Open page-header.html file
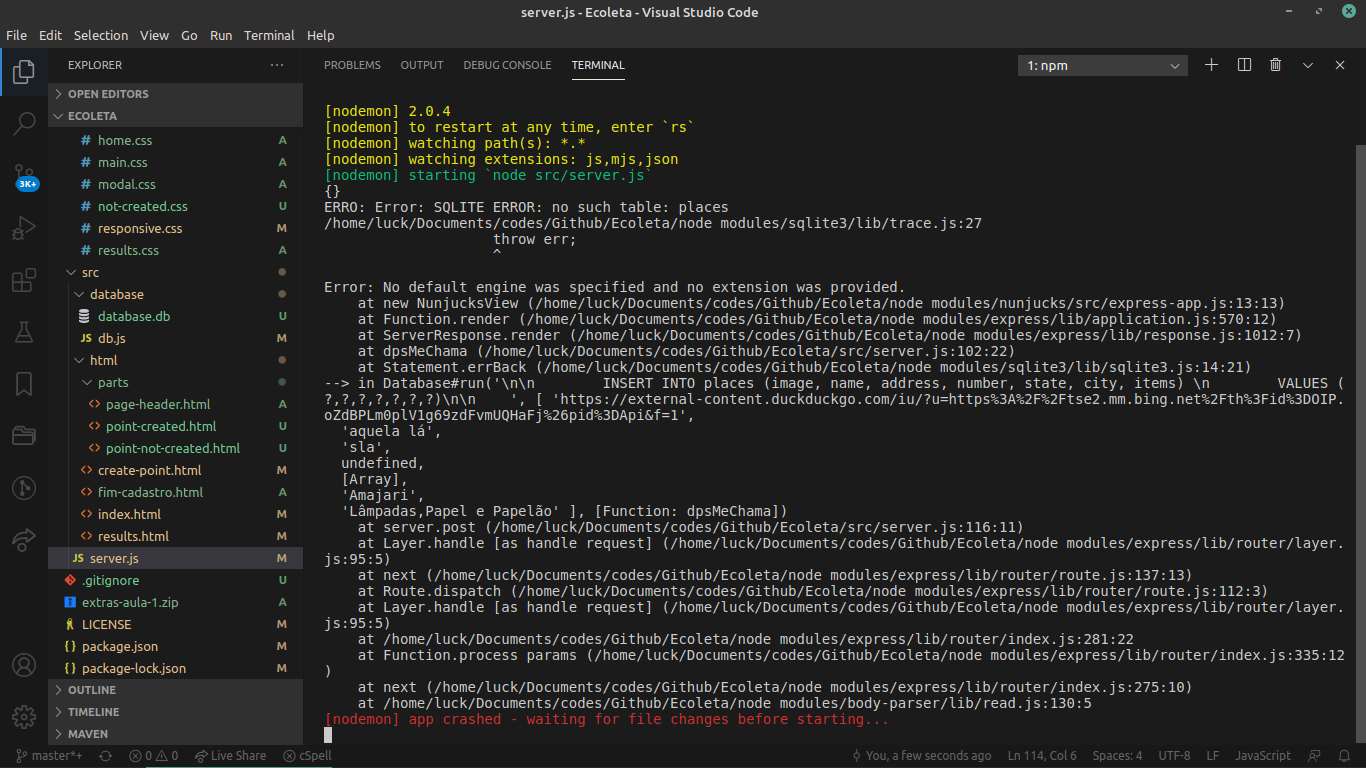Screen dimensions: 1366x768 [176, 404]
